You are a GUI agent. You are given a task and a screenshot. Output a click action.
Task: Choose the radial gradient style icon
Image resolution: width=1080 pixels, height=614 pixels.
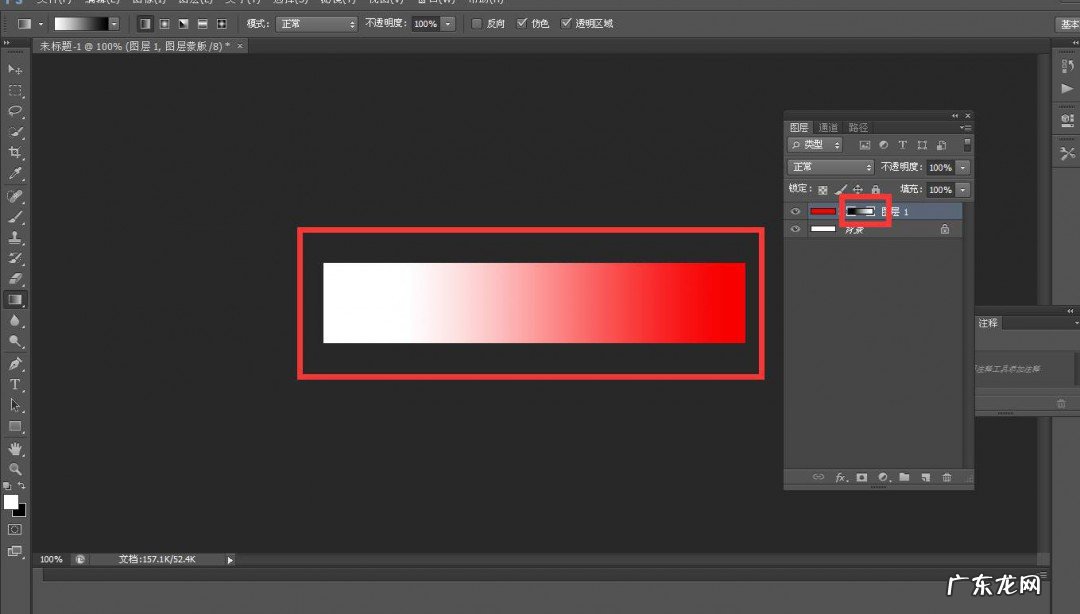(164, 23)
